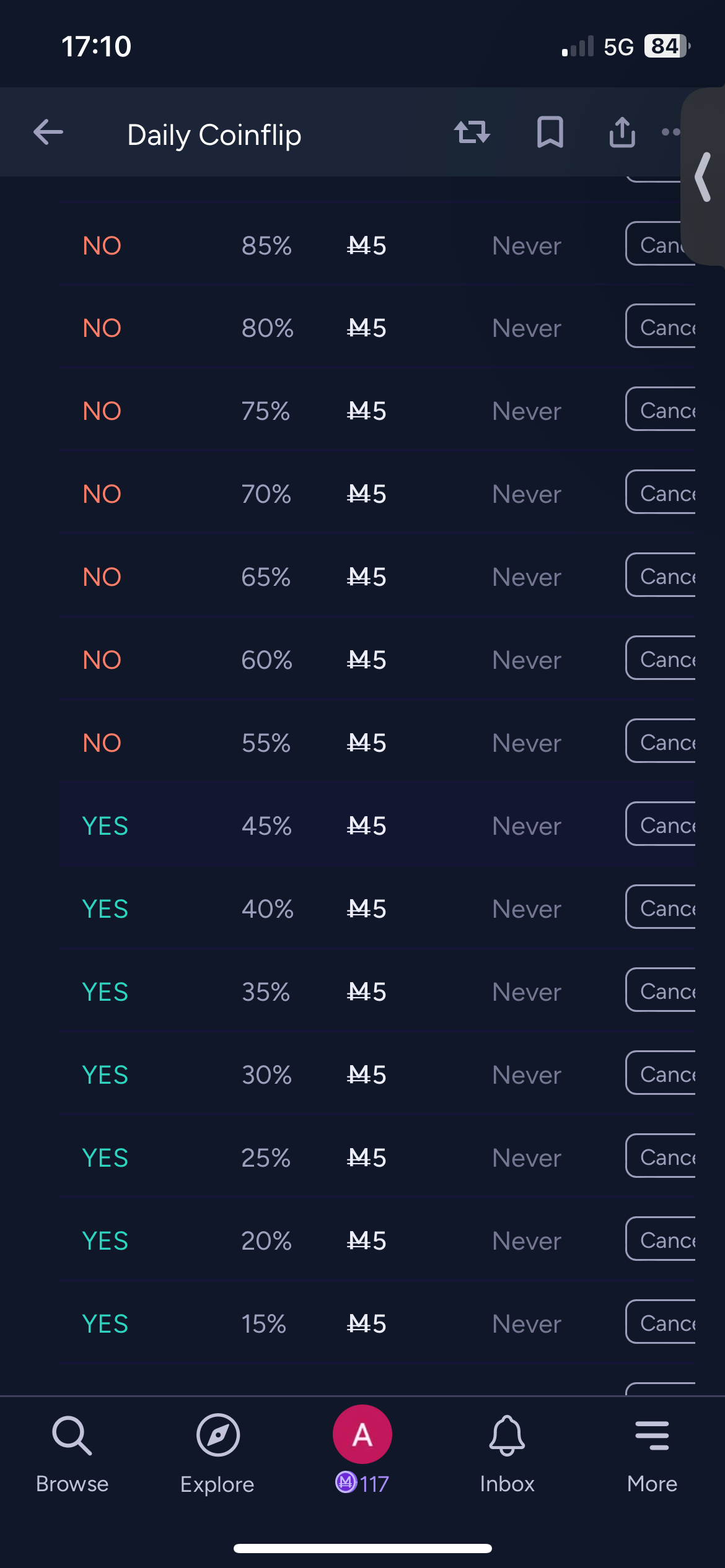The width and height of the screenshot is (725, 1568).
Task: Open the share icon
Action: point(622,133)
